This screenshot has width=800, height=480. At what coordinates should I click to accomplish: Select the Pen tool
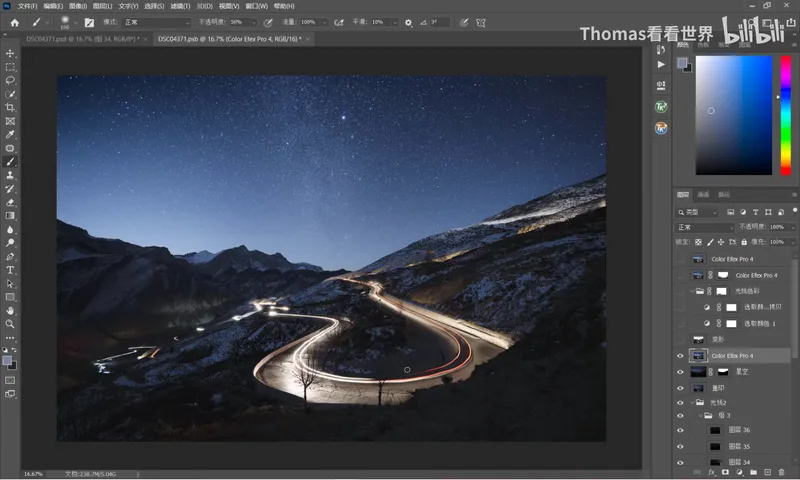[10, 257]
